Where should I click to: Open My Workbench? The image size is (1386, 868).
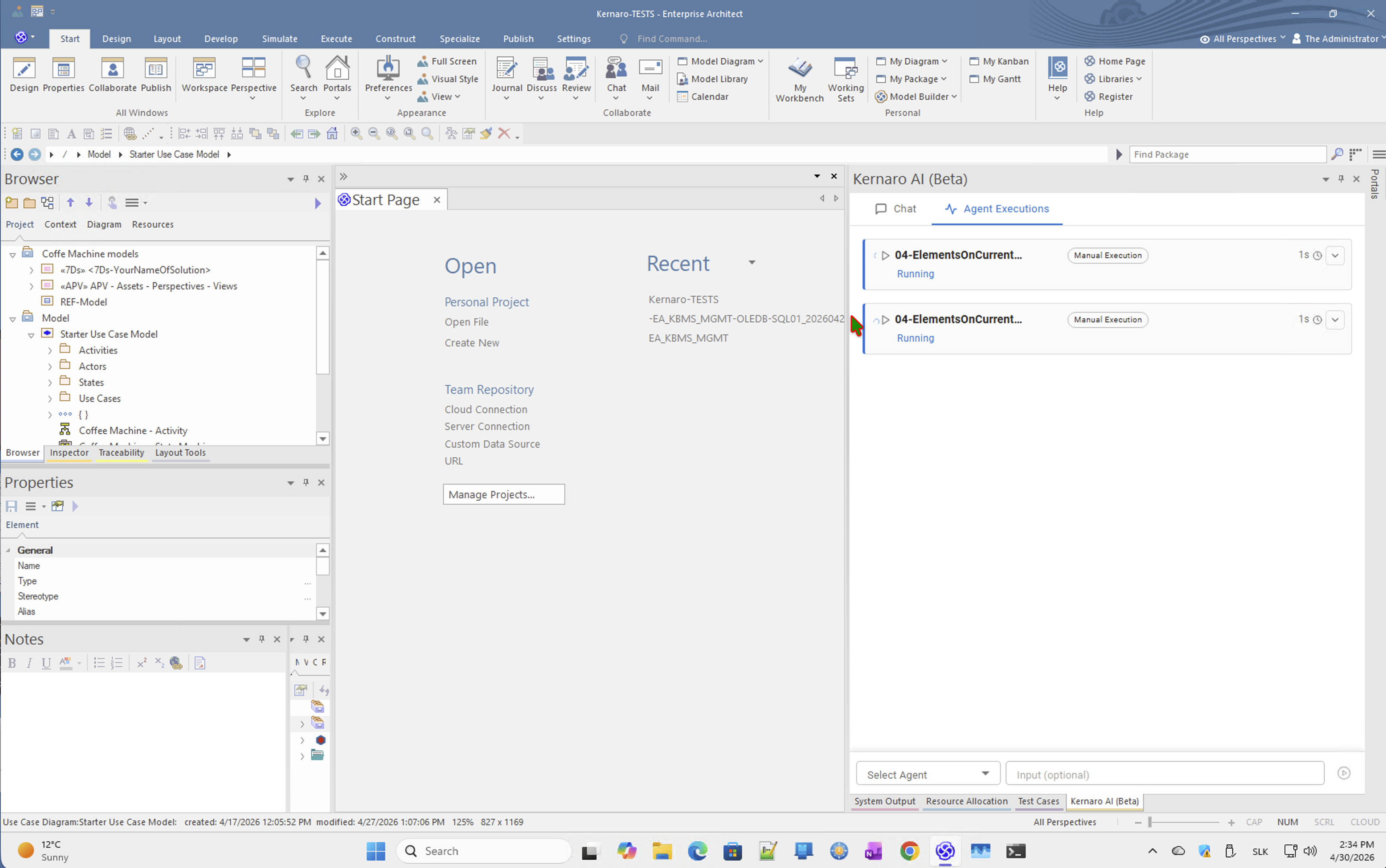(800, 80)
